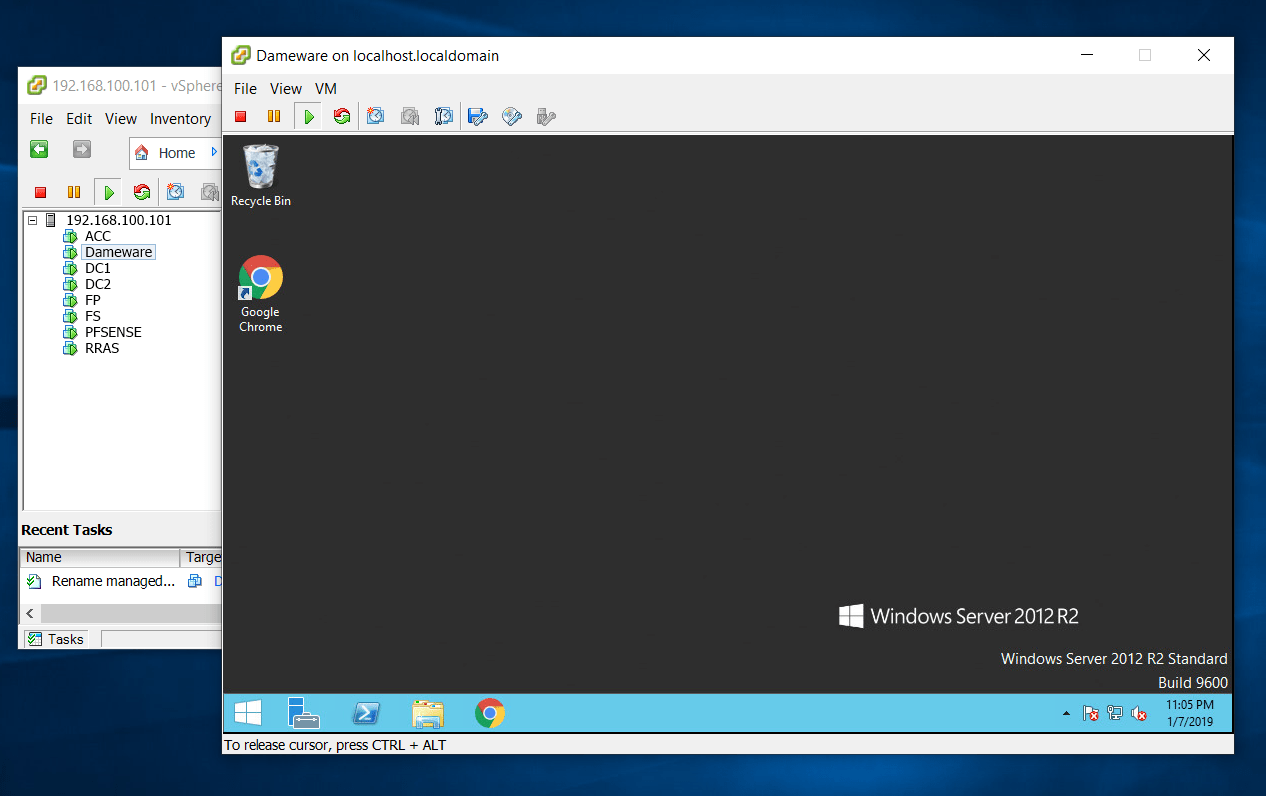The width and height of the screenshot is (1266, 796).
Task: Select the ACC virtual machine
Action: pyautogui.click(x=98, y=236)
